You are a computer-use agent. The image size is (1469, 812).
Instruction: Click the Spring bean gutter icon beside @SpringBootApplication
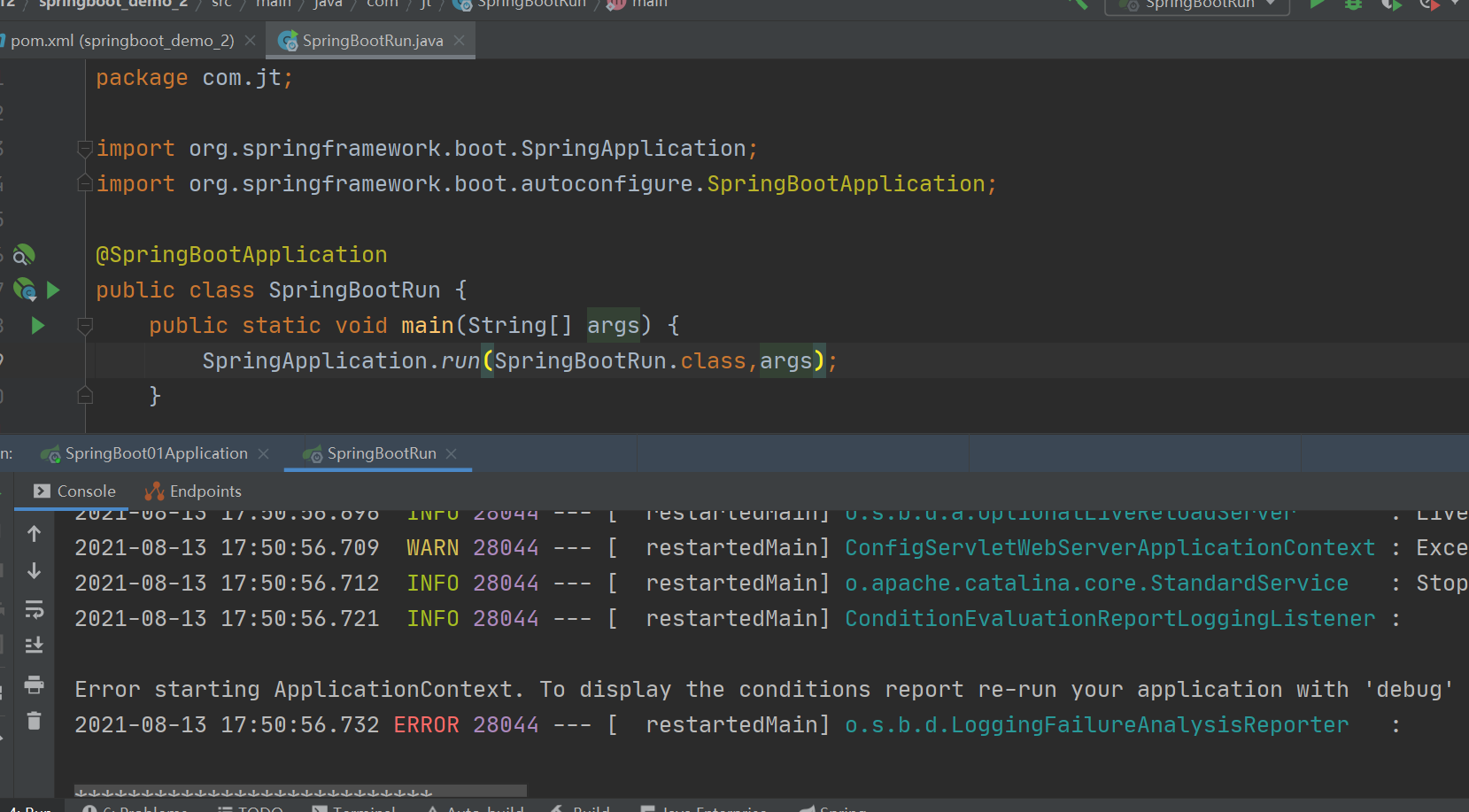pos(24,255)
